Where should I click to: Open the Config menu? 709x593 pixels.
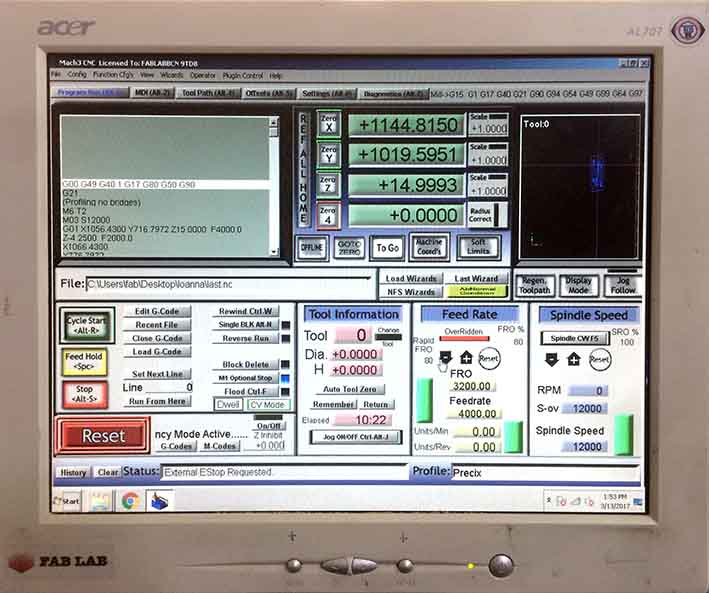click(77, 75)
